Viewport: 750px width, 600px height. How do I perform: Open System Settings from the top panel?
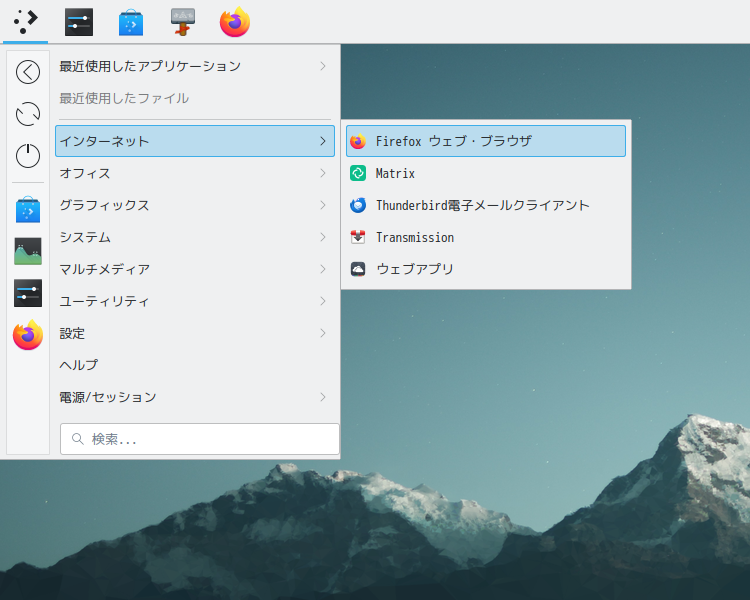pos(79,22)
